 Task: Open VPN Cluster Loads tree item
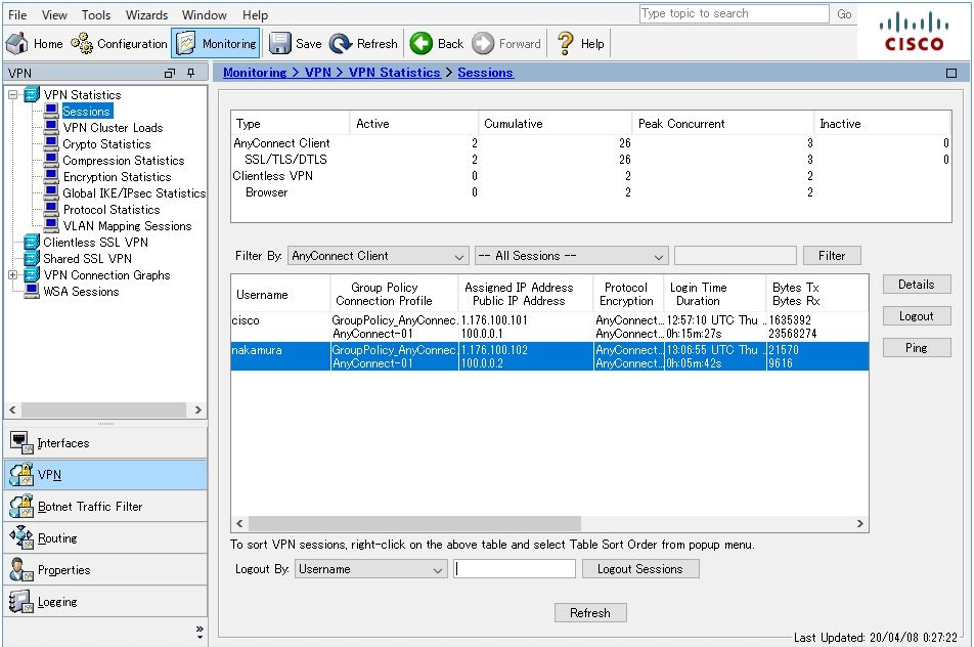coord(112,127)
